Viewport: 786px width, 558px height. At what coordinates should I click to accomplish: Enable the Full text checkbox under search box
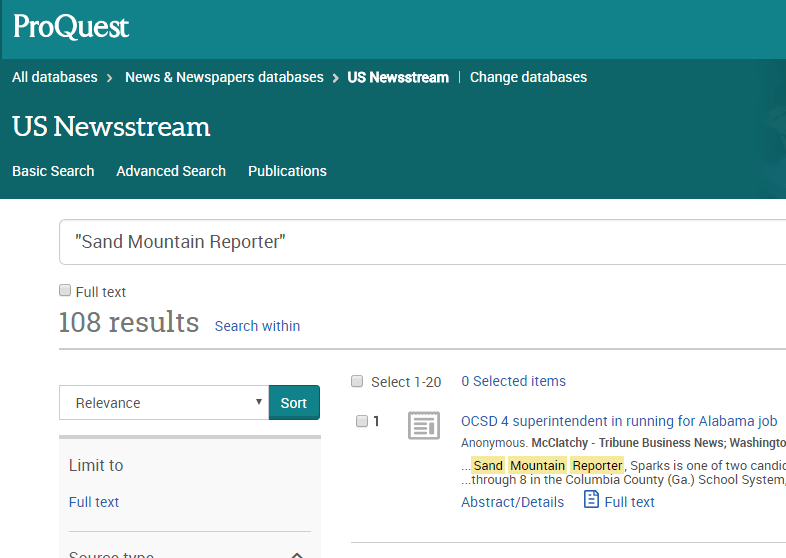(x=66, y=291)
